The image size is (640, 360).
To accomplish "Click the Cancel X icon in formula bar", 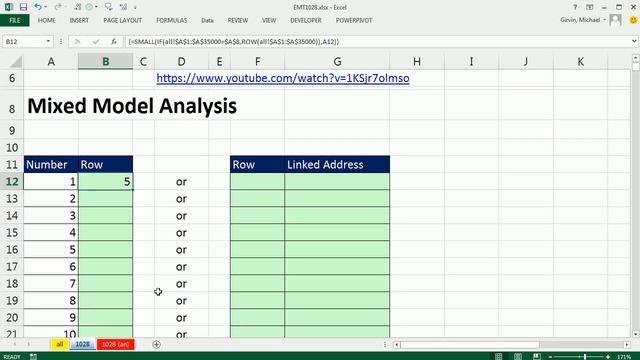I will coord(78,42).
